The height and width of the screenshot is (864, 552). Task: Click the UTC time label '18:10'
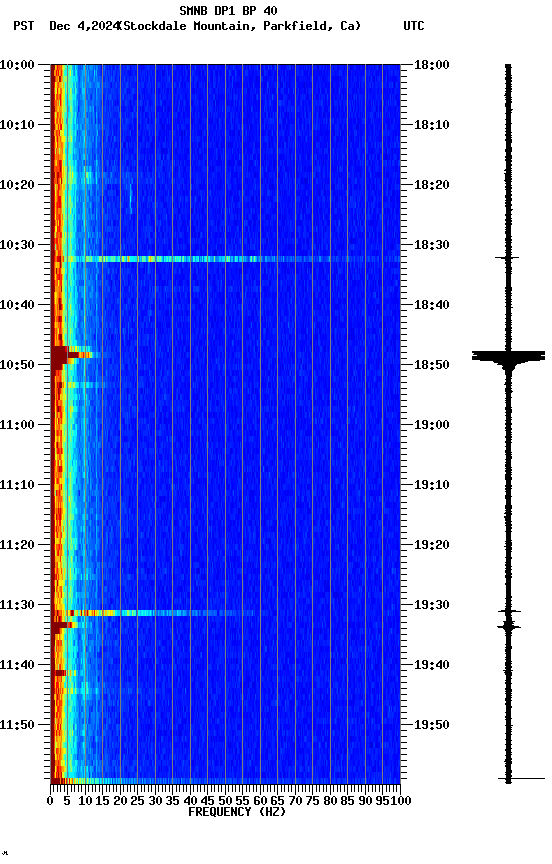pyautogui.click(x=432, y=125)
